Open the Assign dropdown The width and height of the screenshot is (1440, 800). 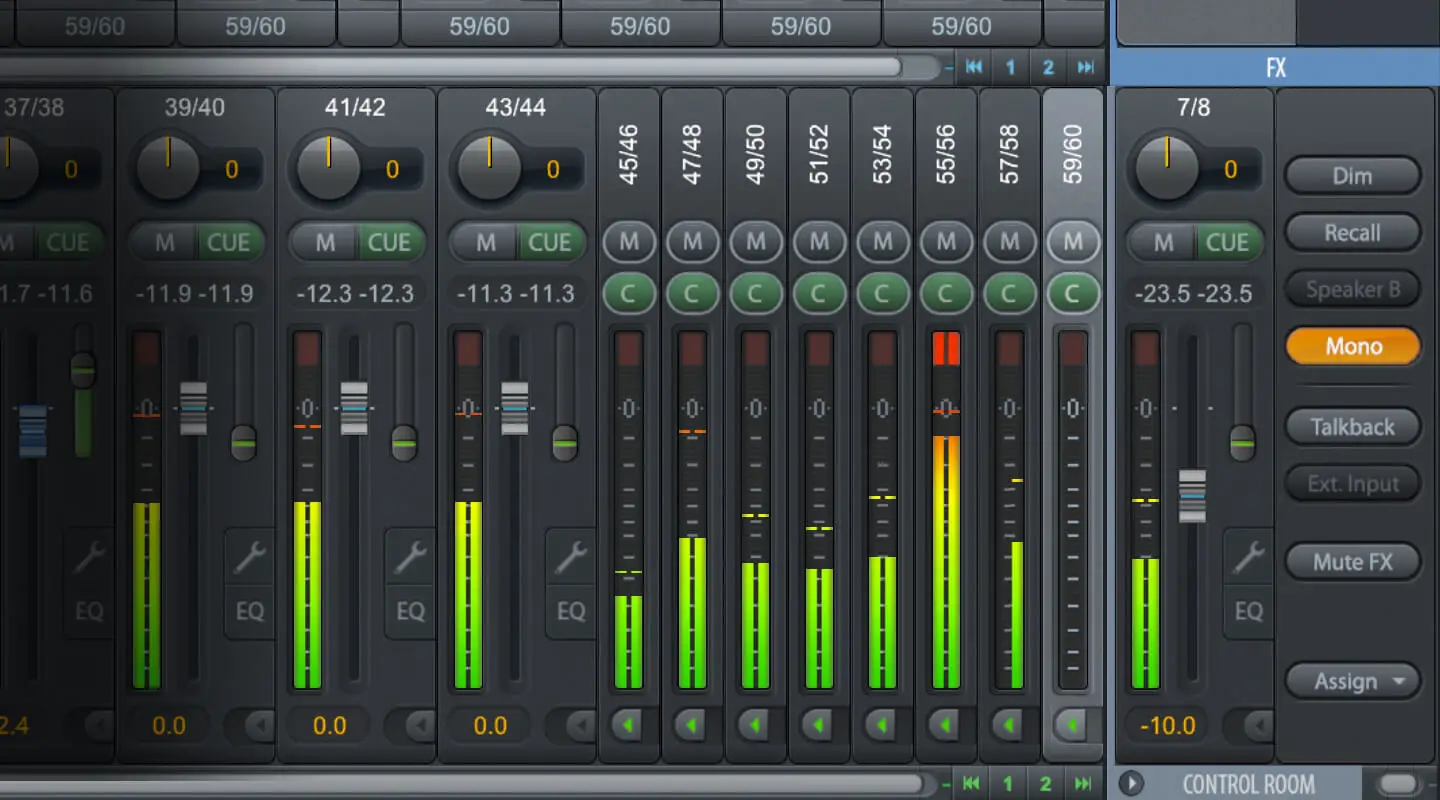pos(1352,681)
